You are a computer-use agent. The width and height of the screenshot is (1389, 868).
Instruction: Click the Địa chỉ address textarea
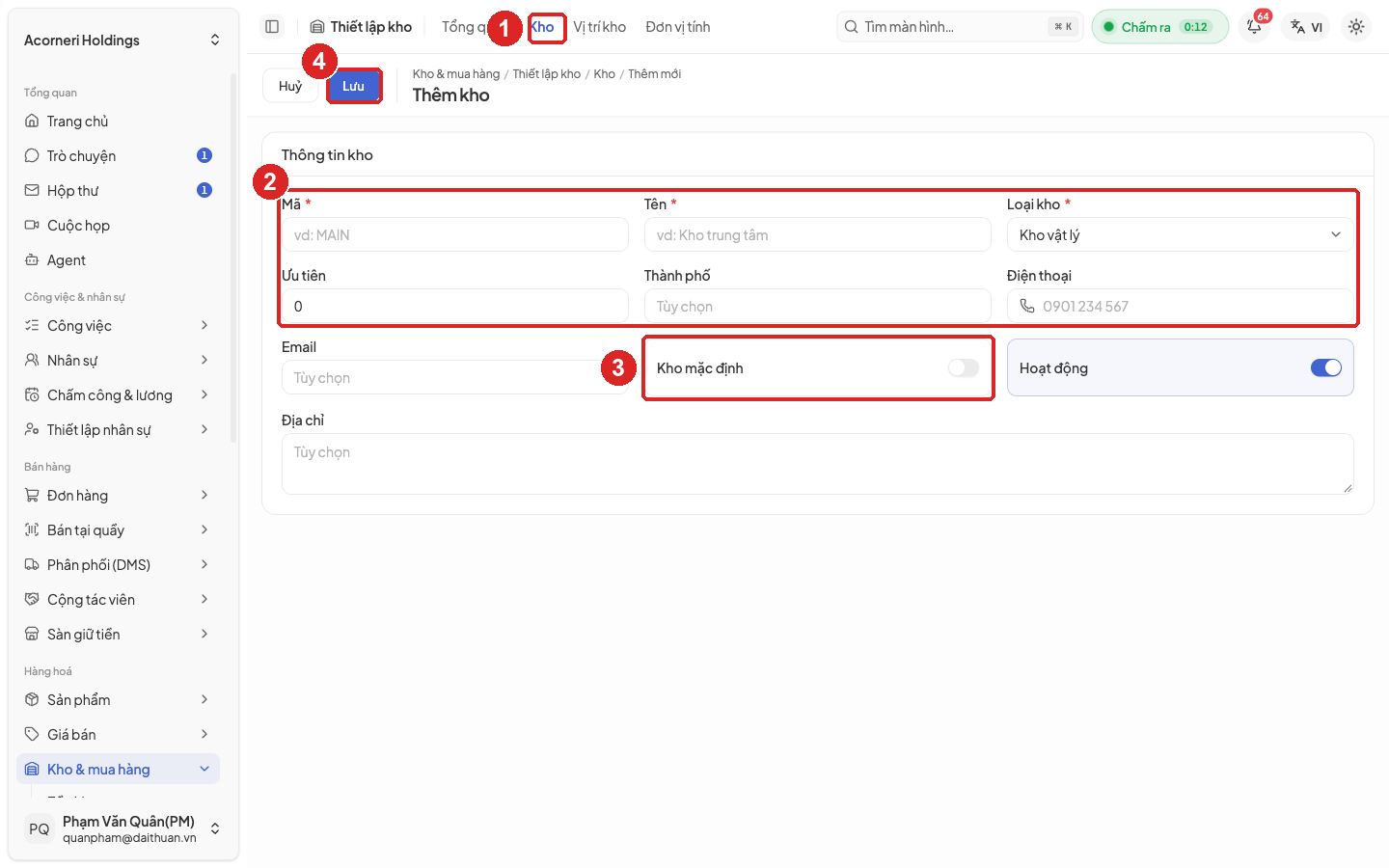[818, 464]
